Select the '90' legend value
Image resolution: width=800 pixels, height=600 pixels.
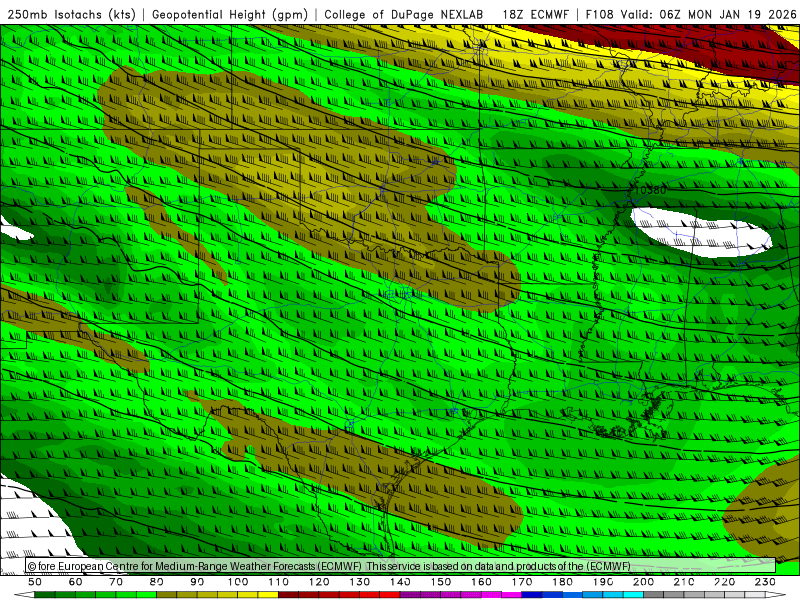coord(197,582)
